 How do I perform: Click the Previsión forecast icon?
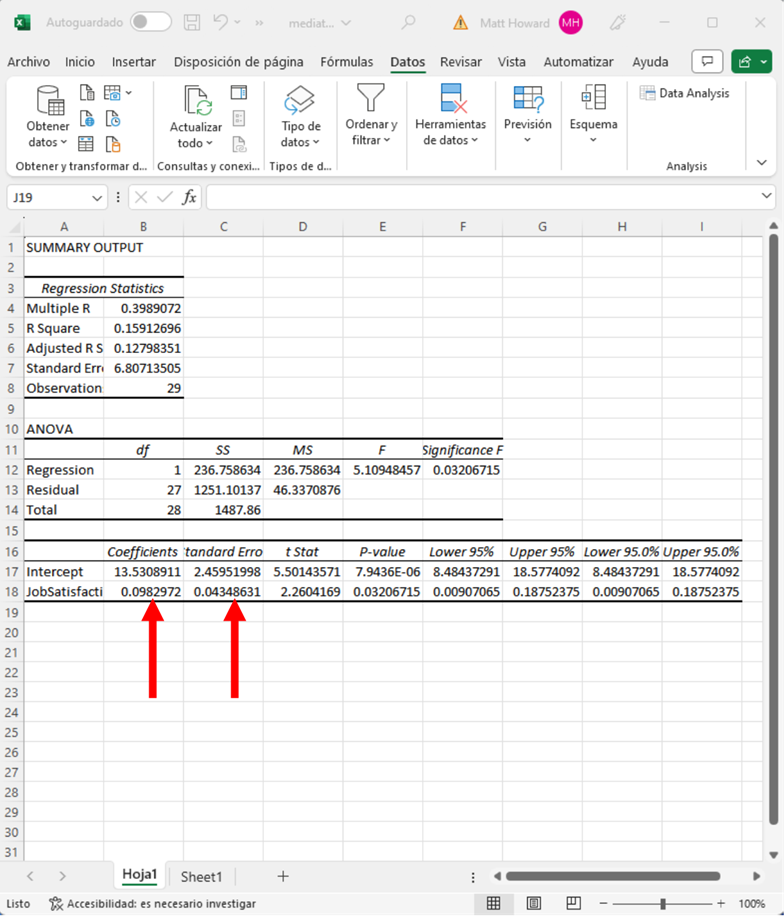pos(527,99)
